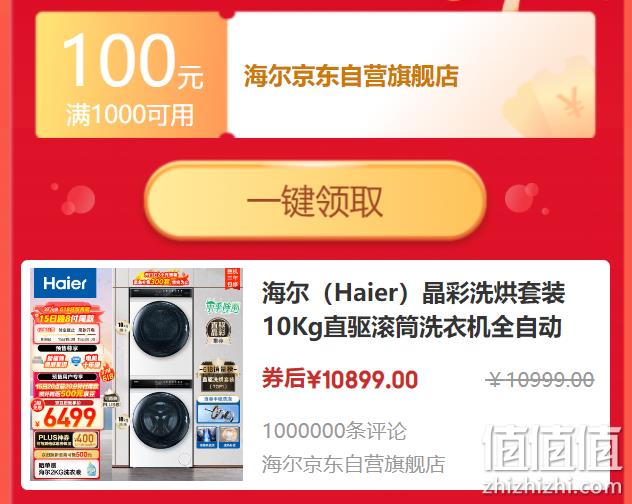Click the upper dryer drum in product photo
This screenshot has height=504, width=632.
tap(161, 329)
